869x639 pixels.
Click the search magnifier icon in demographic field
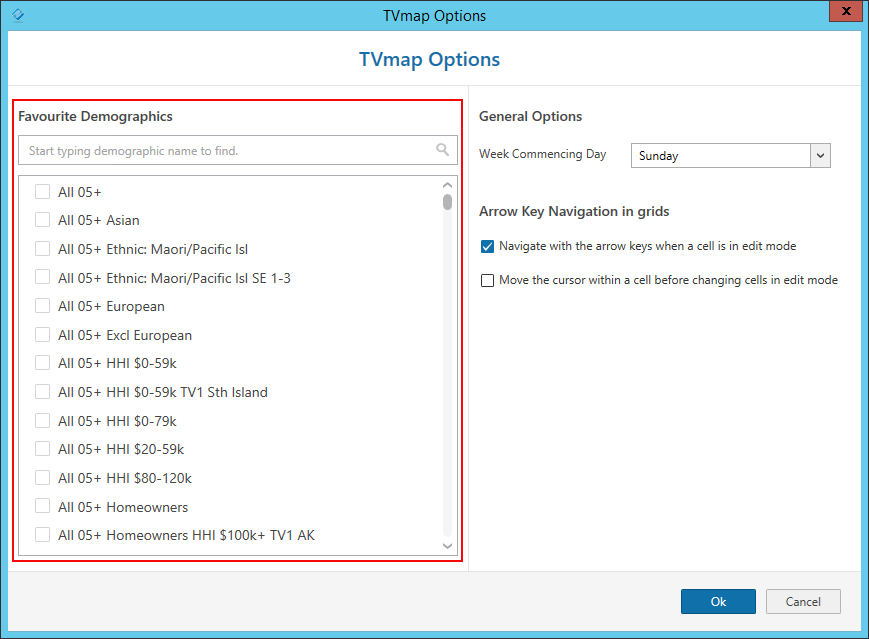tap(442, 150)
